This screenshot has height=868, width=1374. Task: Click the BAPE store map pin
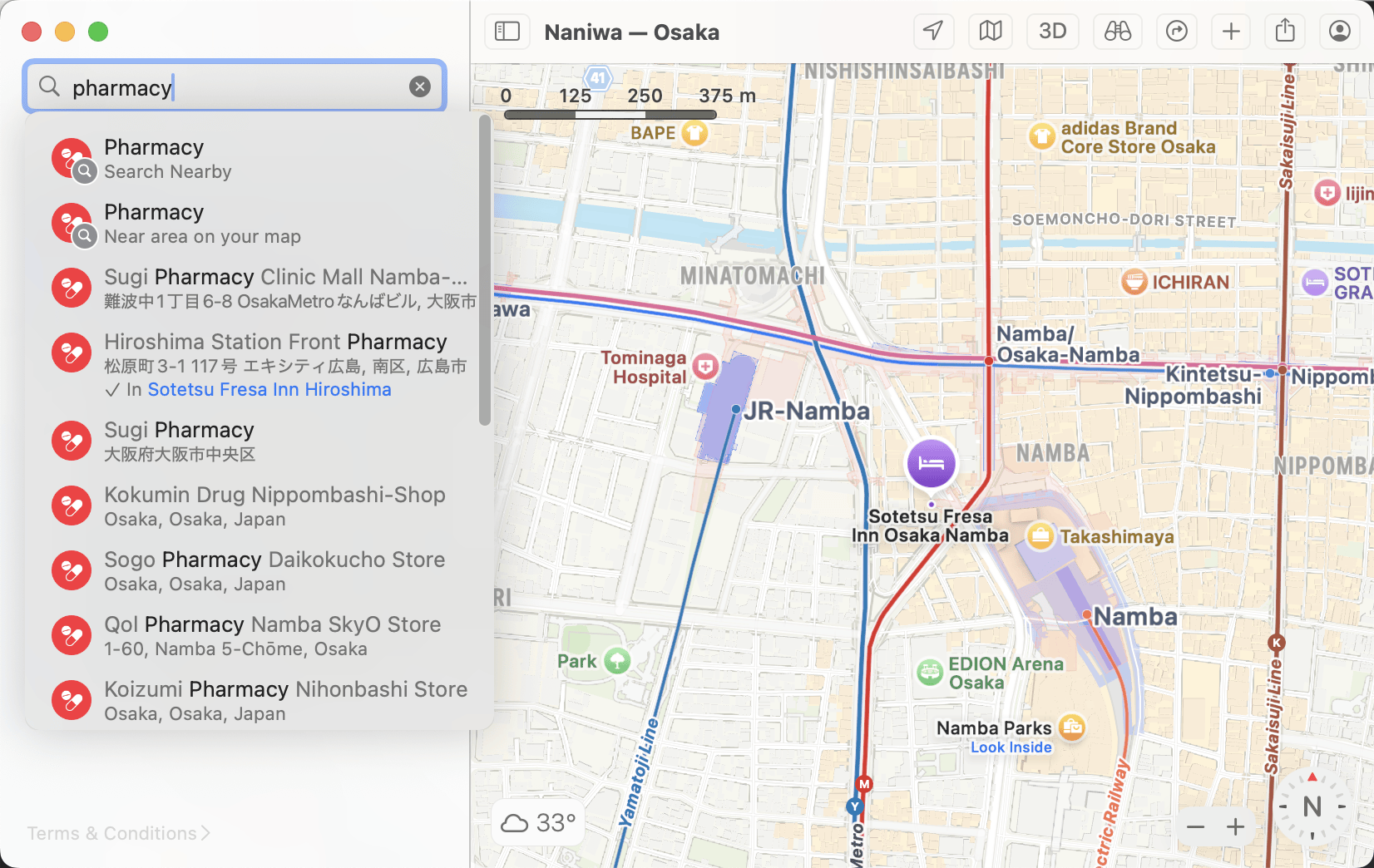[694, 133]
